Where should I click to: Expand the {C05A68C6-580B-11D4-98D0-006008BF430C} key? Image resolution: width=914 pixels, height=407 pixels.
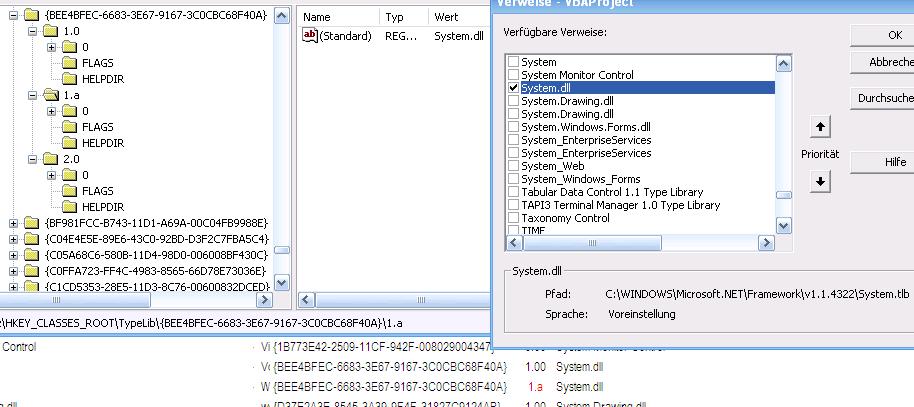click(x=13, y=255)
